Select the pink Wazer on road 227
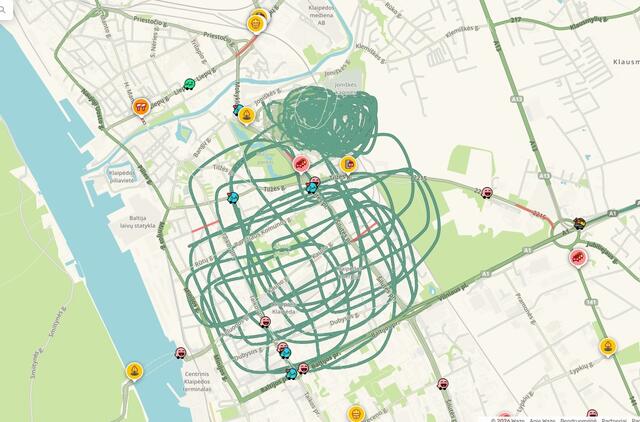The height and width of the screenshot is (422, 640). pyautogui.click(x=487, y=192)
